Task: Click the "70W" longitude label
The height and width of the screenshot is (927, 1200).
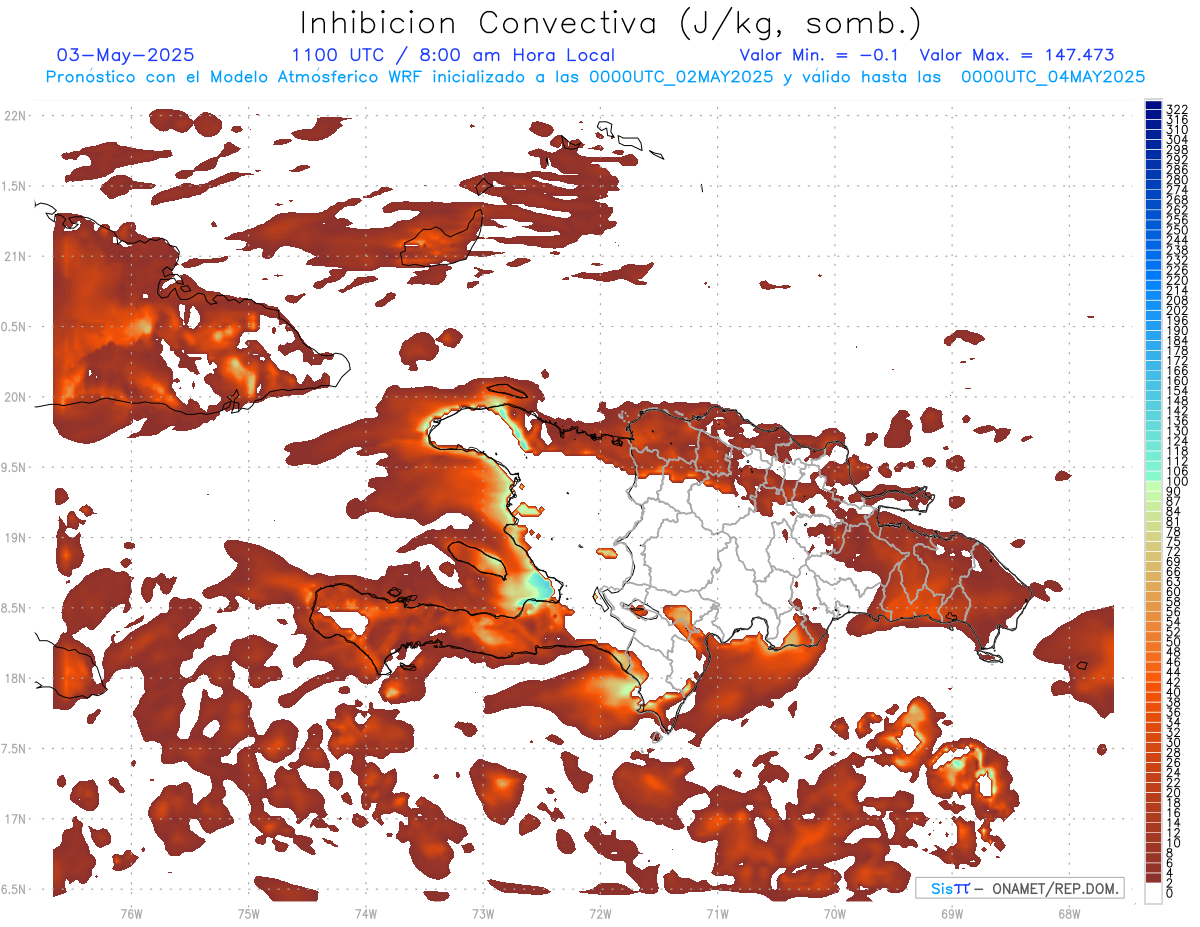Action: (x=835, y=913)
